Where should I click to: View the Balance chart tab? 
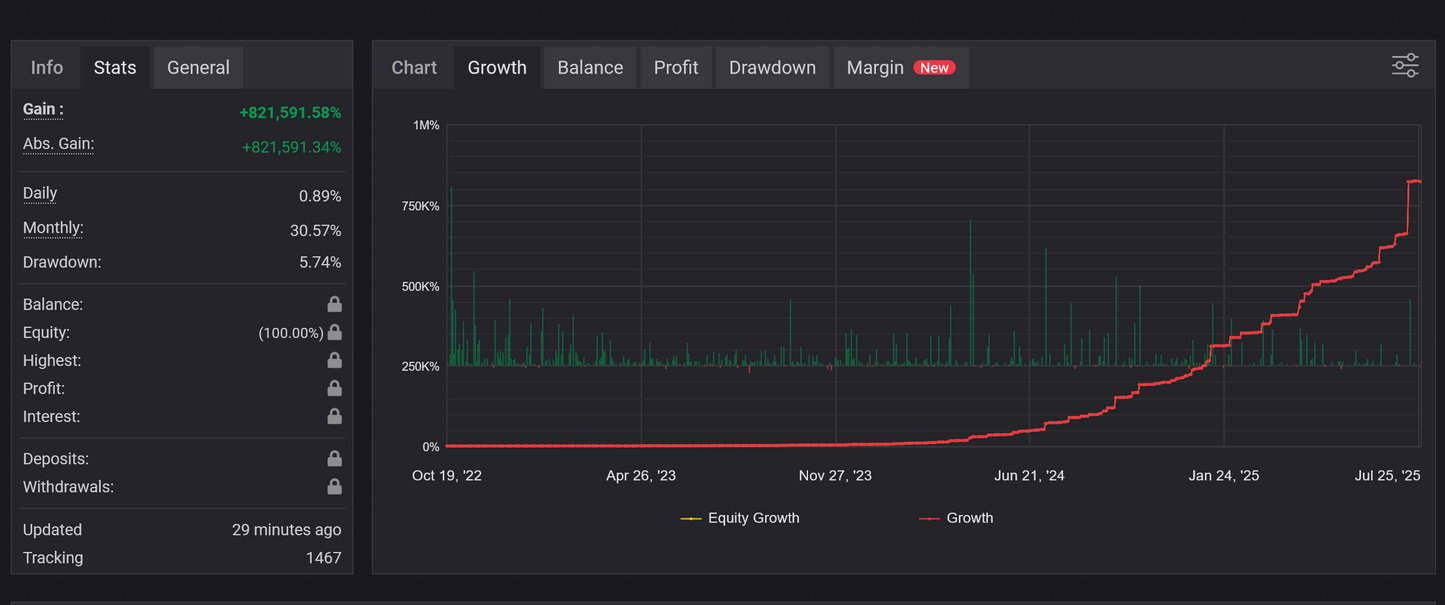tap(589, 67)
